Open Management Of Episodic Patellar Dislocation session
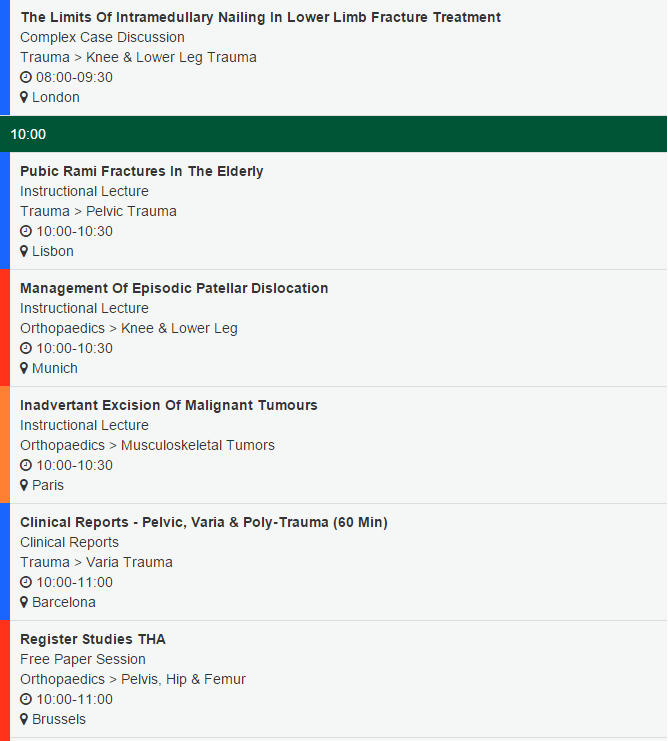 pyautogui.click(x=174, y=288)
